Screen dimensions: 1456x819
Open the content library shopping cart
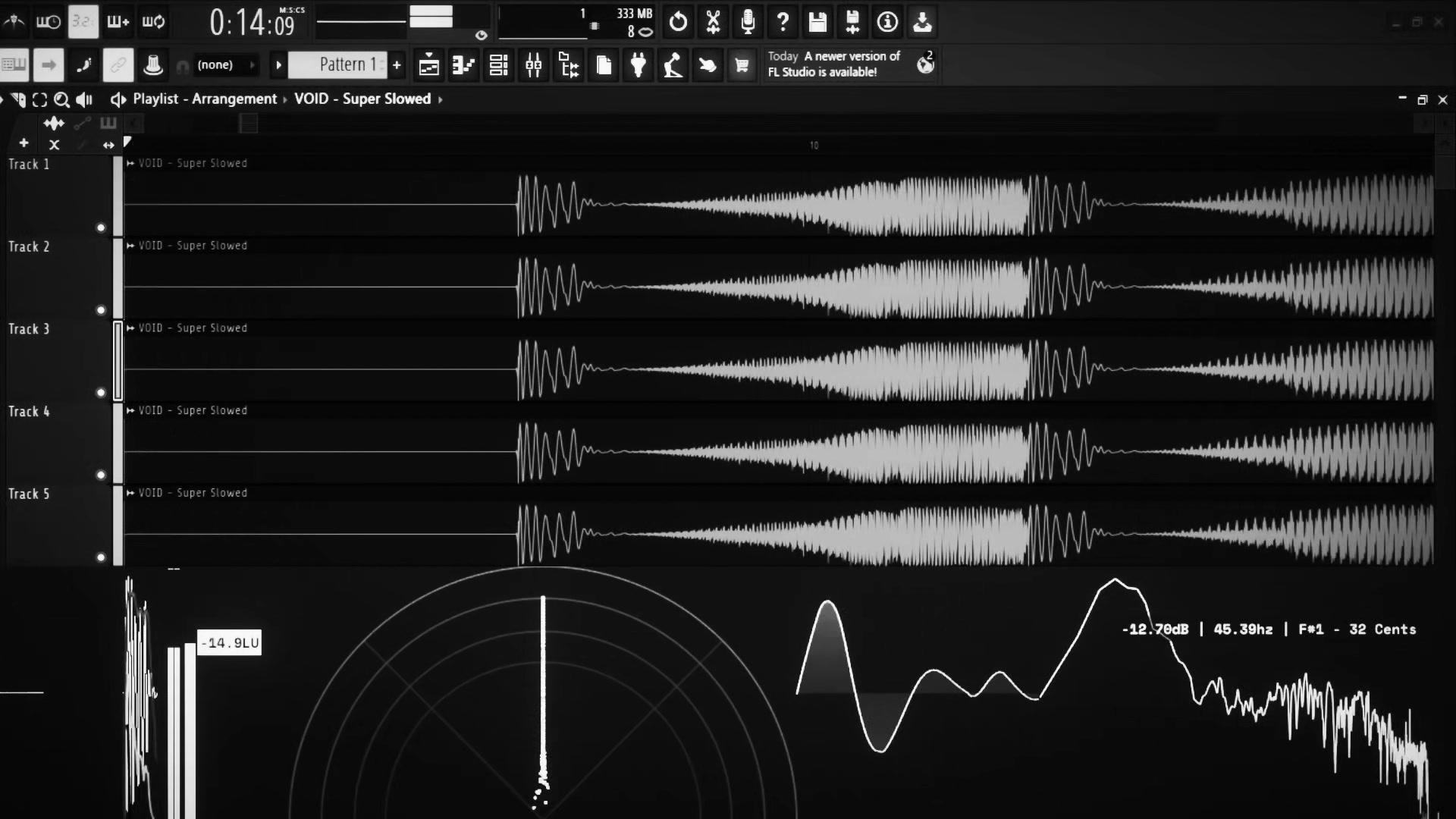pos(742,65)
